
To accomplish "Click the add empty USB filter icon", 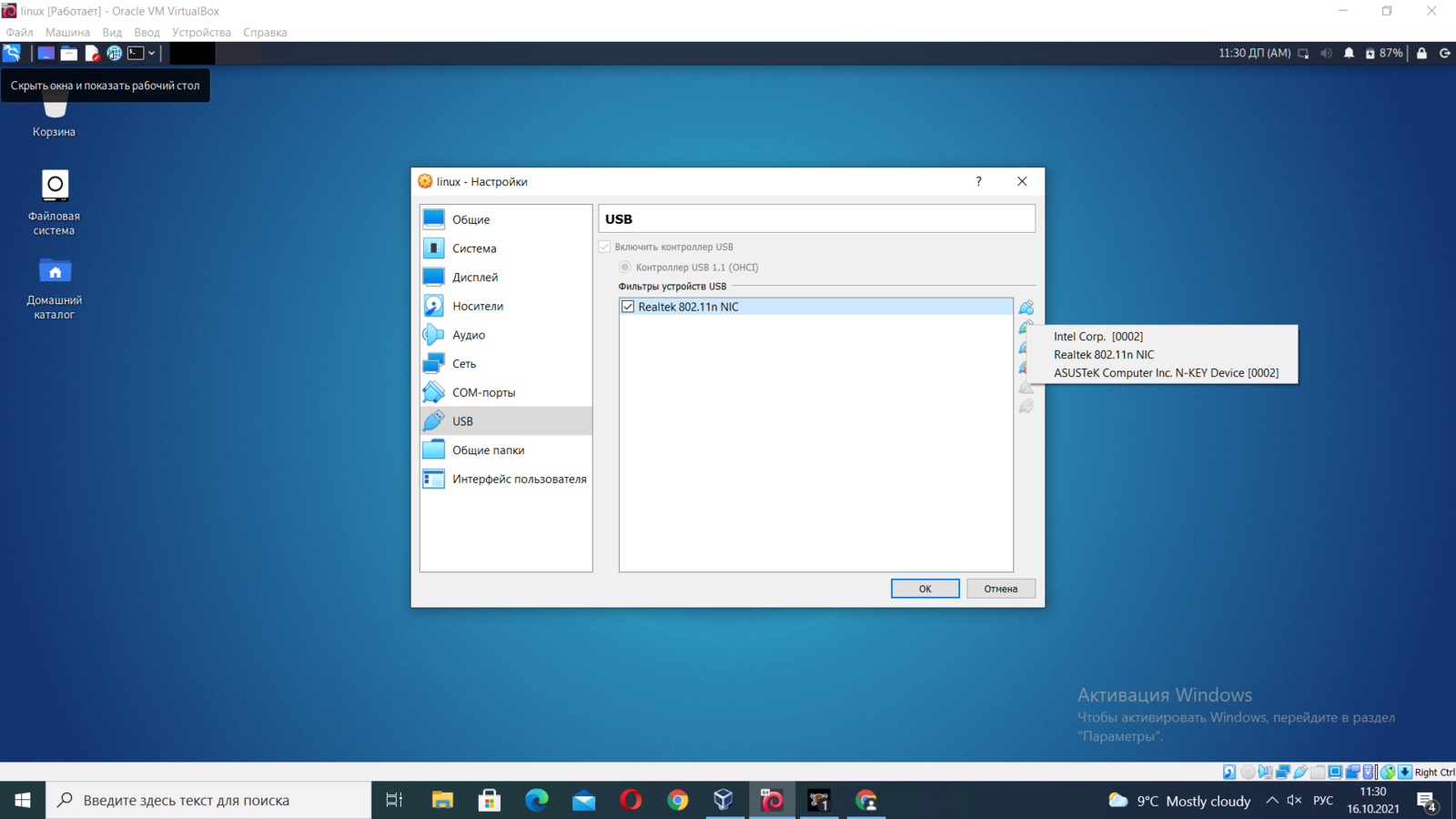I will coord(1026,307).
